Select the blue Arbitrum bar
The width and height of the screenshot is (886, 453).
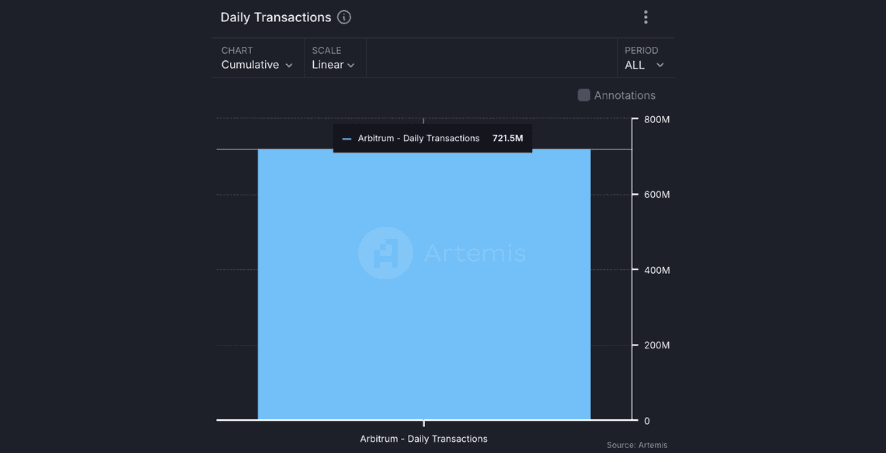tap(424, 330)
